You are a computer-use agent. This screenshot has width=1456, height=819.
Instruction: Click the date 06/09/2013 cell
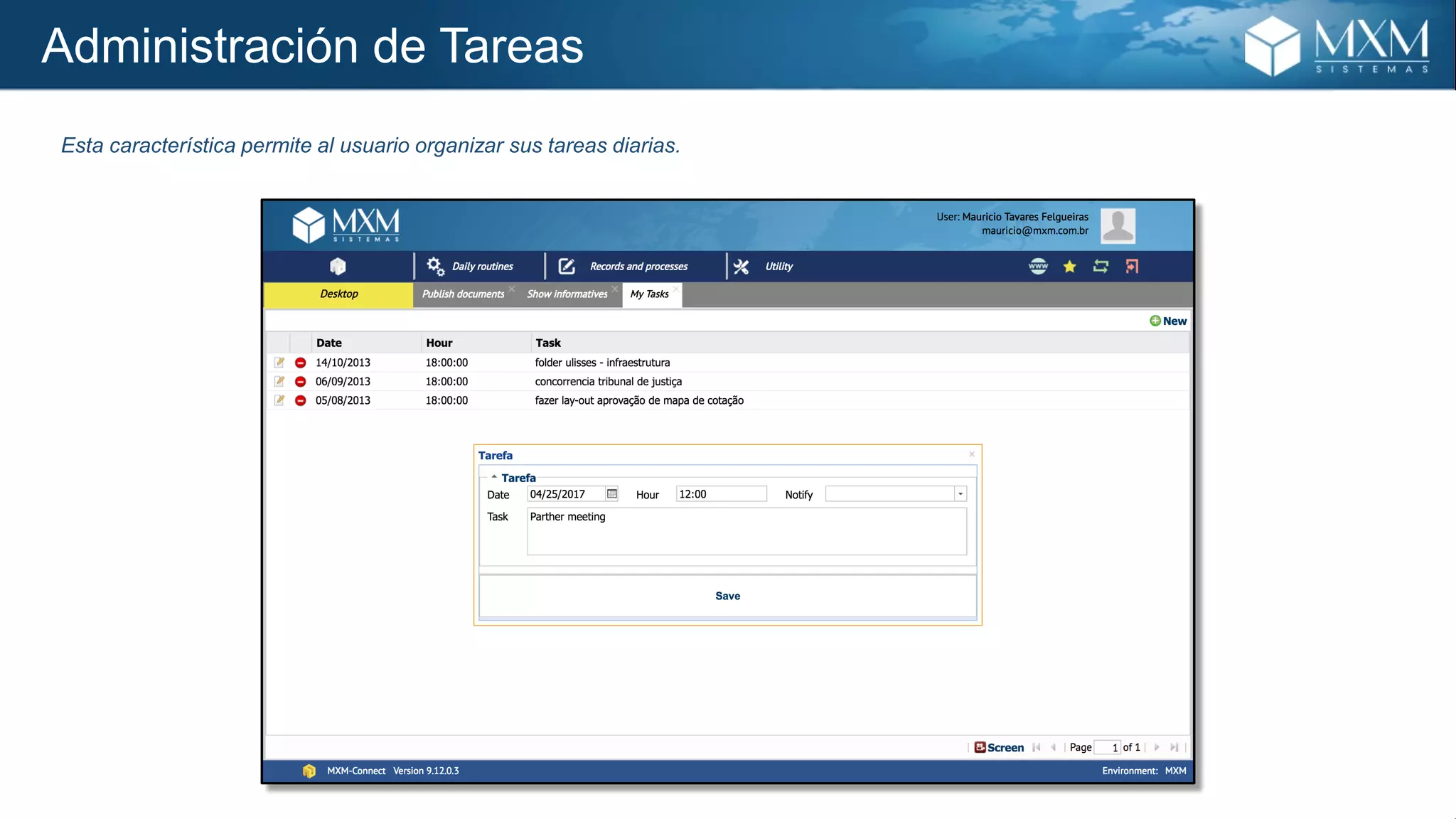pos(343,382)
